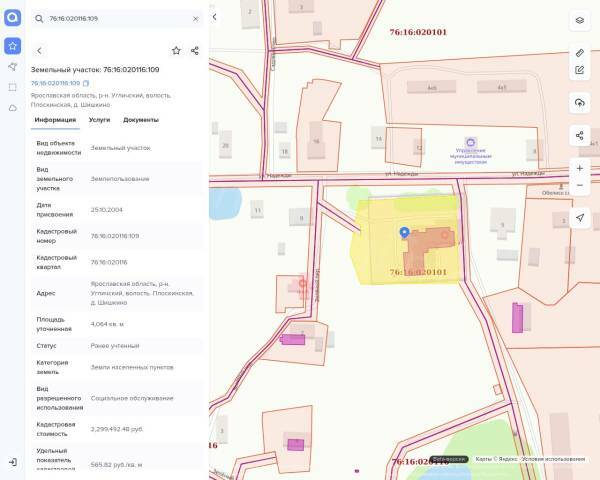
Task: Click the cloud upload icon
Action: [x=580, y=103]
